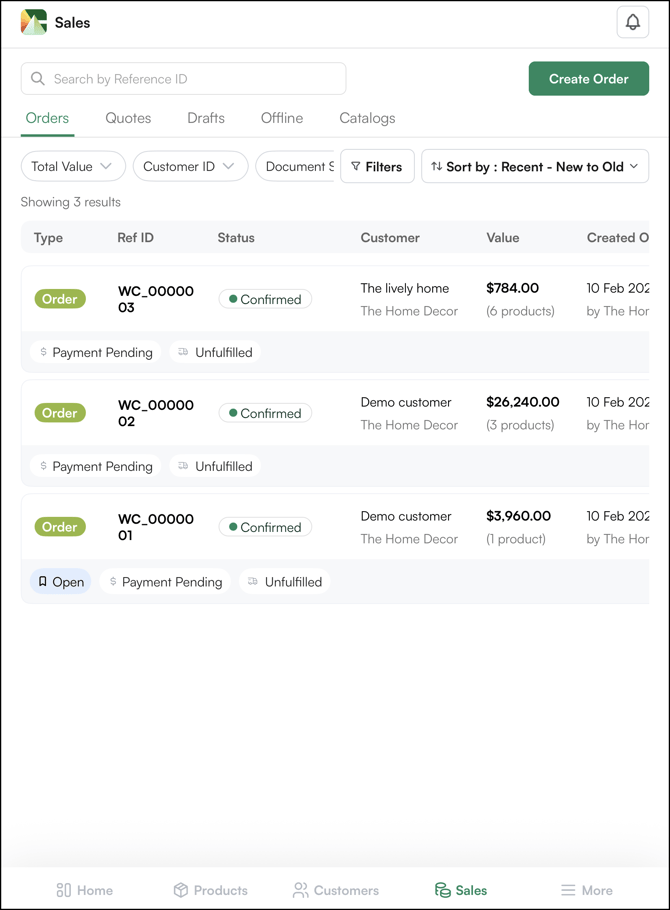The height and width of the screenshot is (910, 670).
Task: Open order WC_0000003 row
Action: (x=156, y=299)
